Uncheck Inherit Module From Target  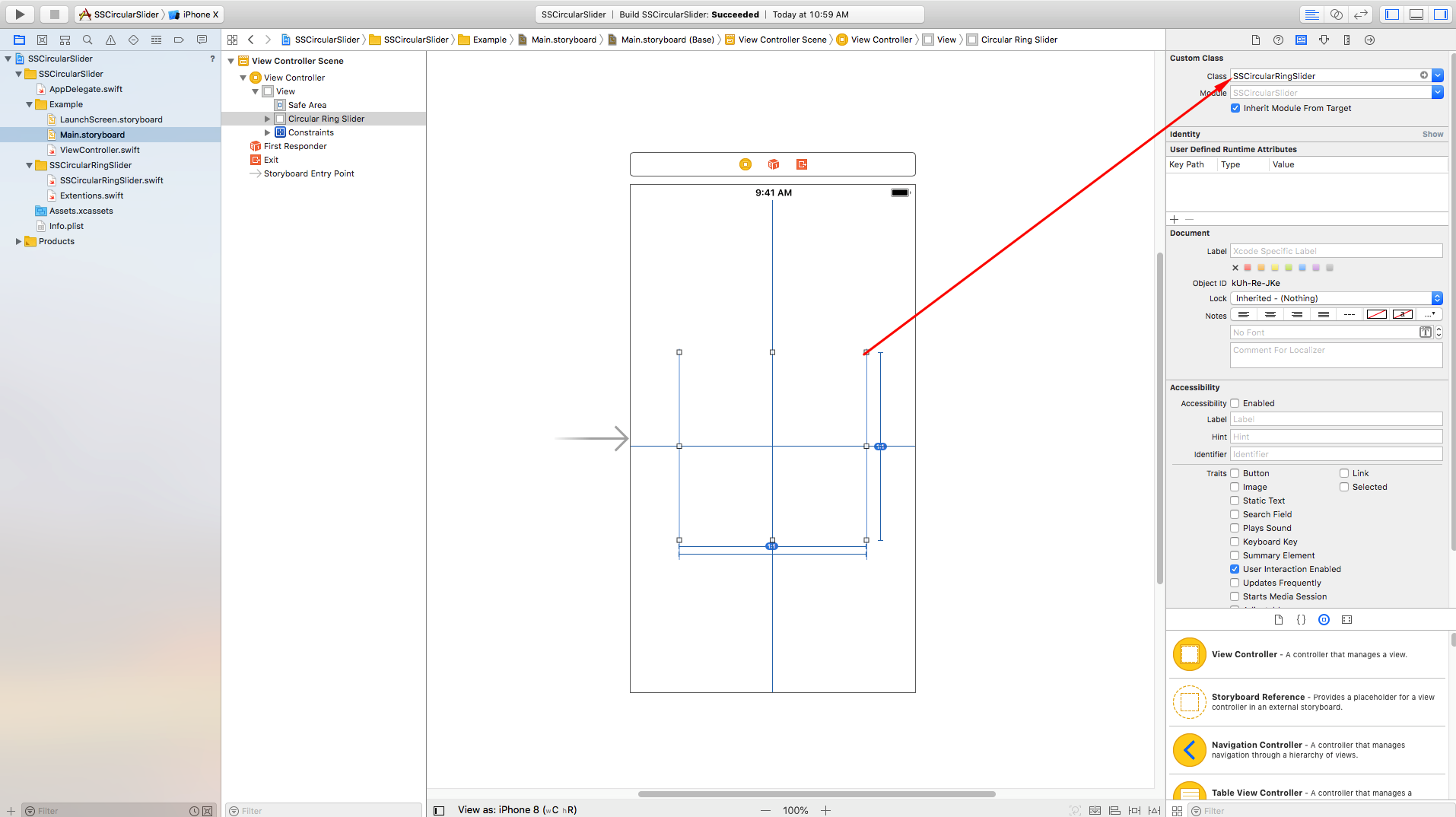pyautogui.click(x=1235, y=108)
